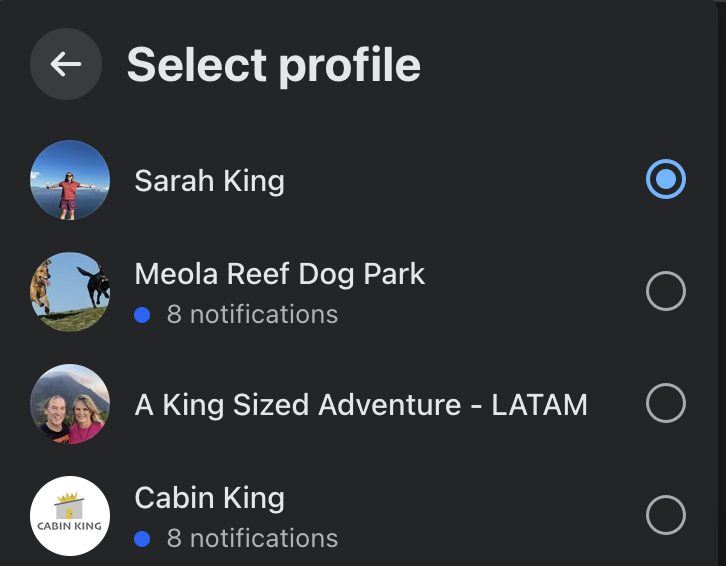The image size is (726, 566).
Task: Click the Meola Reef Dog Park name
Action: [x=280, y=274]
